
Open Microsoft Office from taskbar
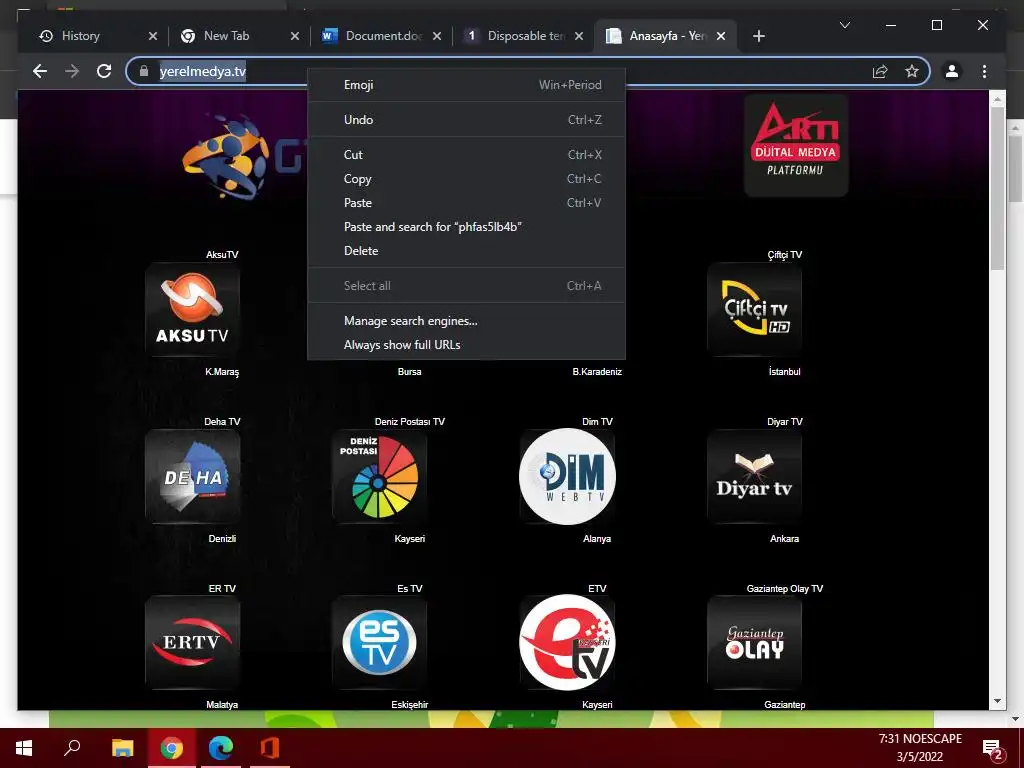click(270, 748)
